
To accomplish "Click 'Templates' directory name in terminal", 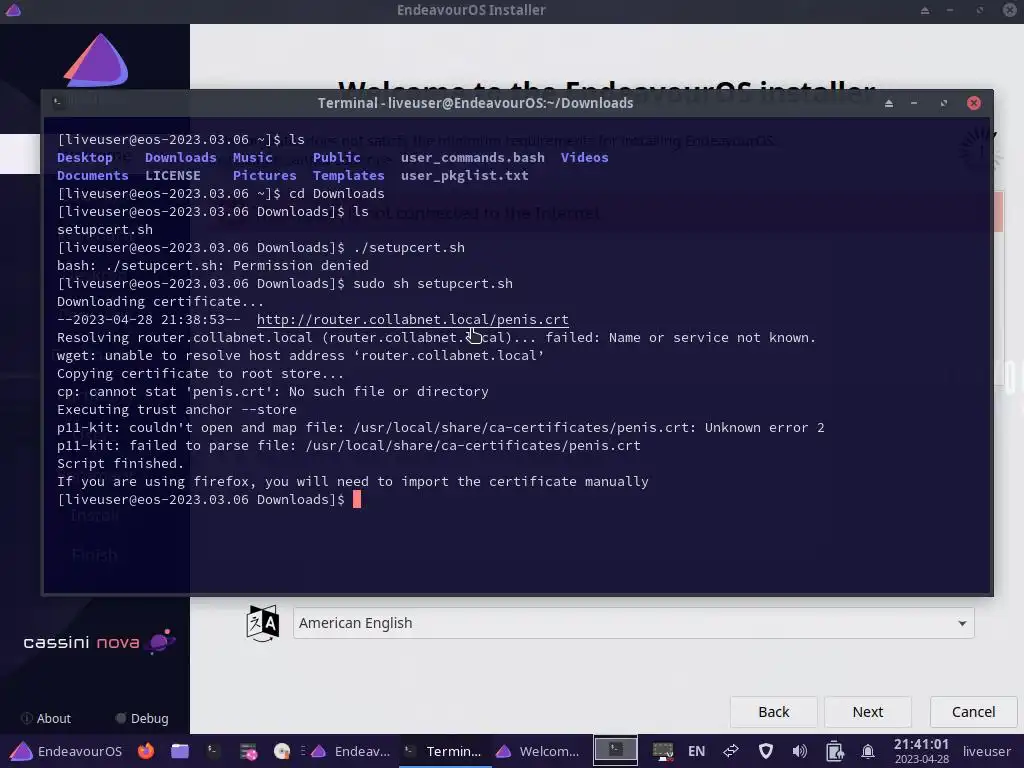I will point(348,176).
